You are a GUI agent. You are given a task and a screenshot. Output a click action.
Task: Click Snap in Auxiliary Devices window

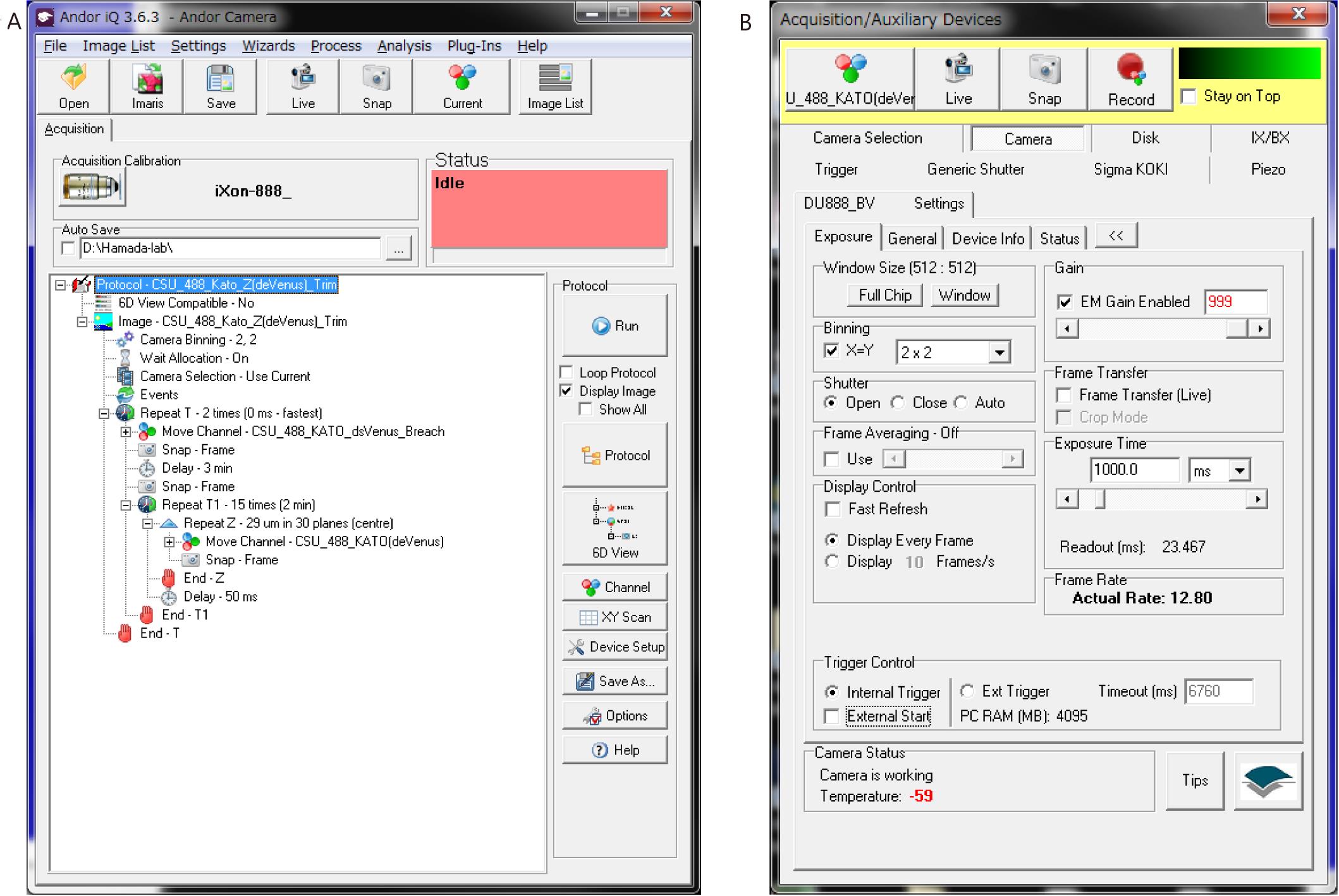click(1044, 78)
